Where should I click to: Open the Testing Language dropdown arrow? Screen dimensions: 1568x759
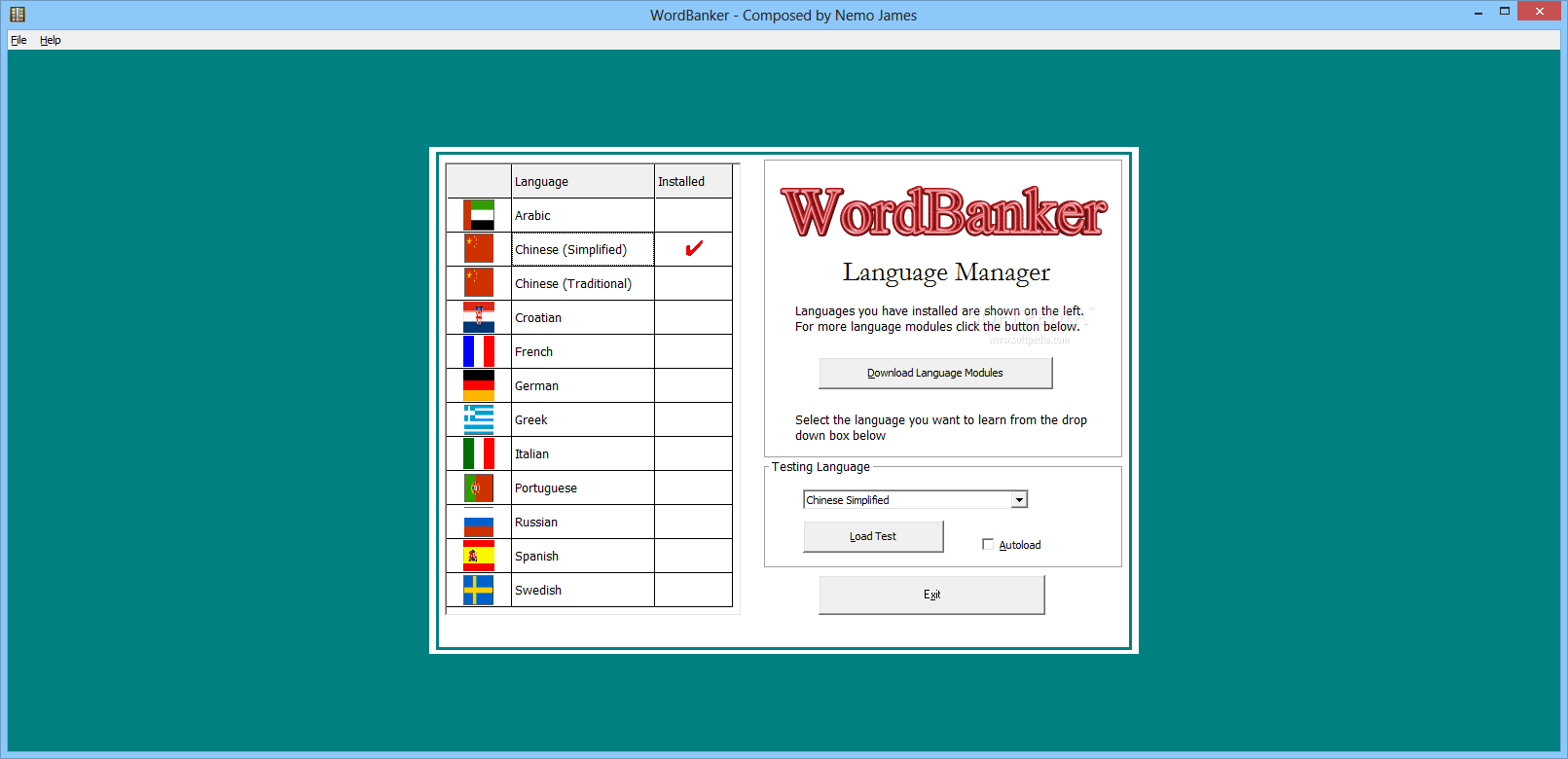(1019, 499)
